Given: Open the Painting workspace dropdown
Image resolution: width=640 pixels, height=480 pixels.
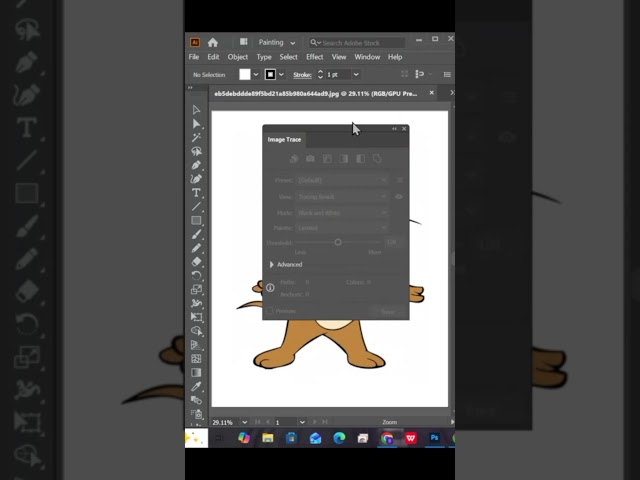Looking at the screenshot, I should (x=277, y=42).
